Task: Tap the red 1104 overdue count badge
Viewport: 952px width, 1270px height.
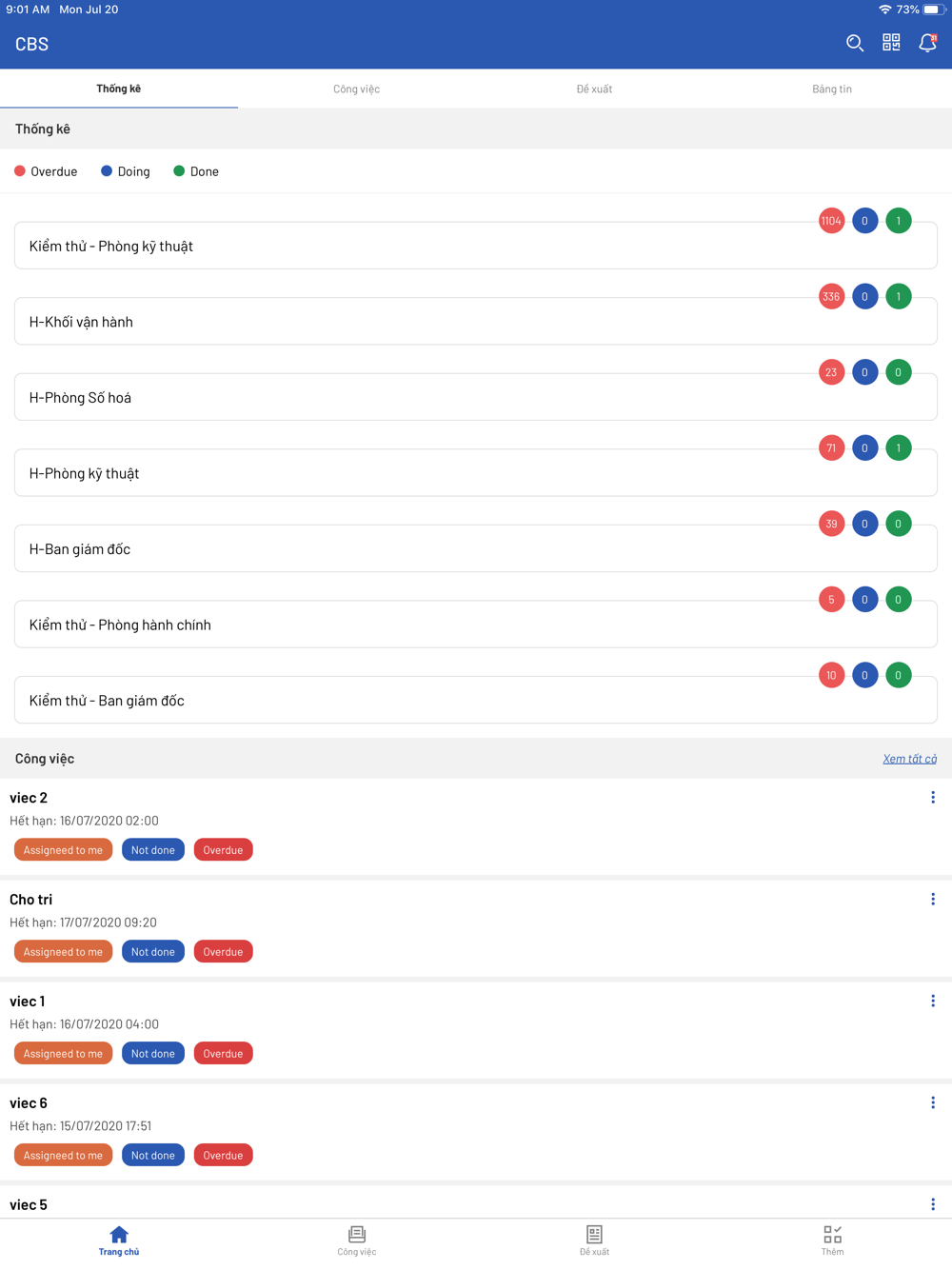Action: (831, 221)
